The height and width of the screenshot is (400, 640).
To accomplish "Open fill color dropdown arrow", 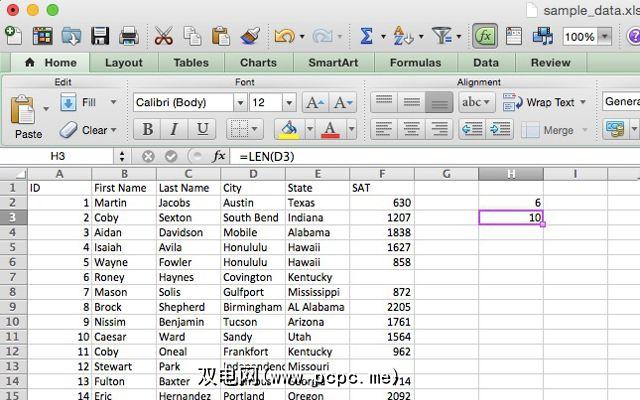I will click(310, 129).
